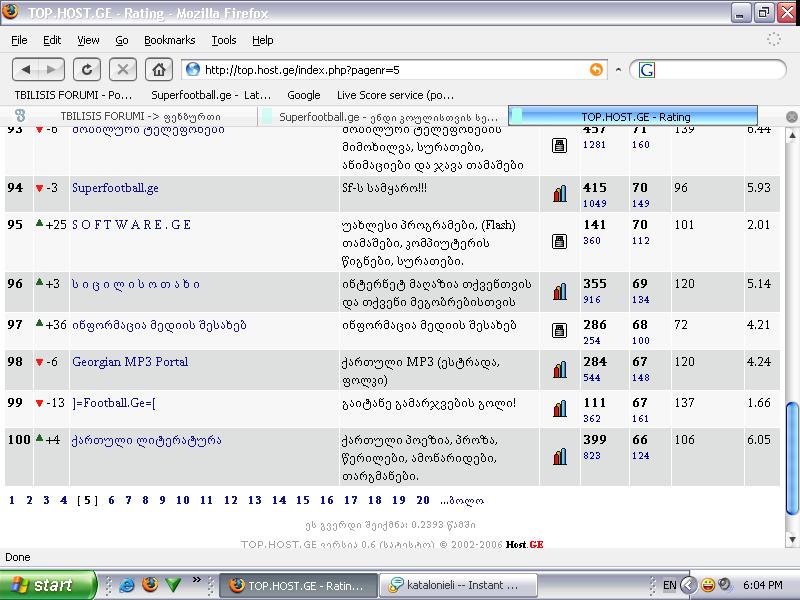800x600 pixels.
Task: Go to results page 6
Action: [111, 501]
